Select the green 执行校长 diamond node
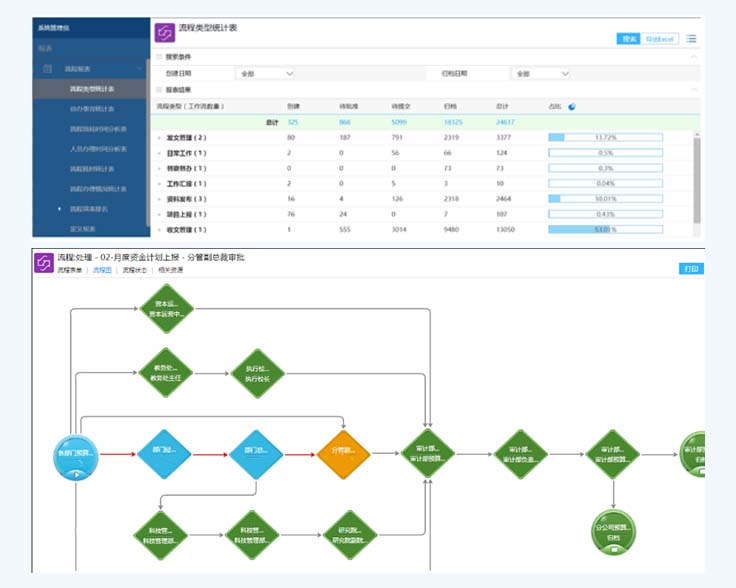 (258, 372)
